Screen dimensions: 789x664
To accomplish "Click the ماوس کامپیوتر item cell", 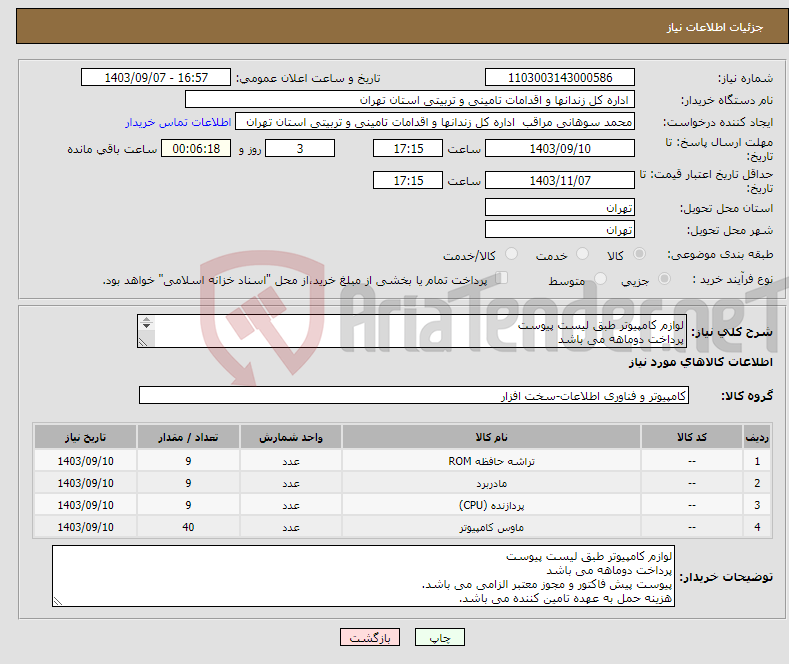I will pos(491,527).
